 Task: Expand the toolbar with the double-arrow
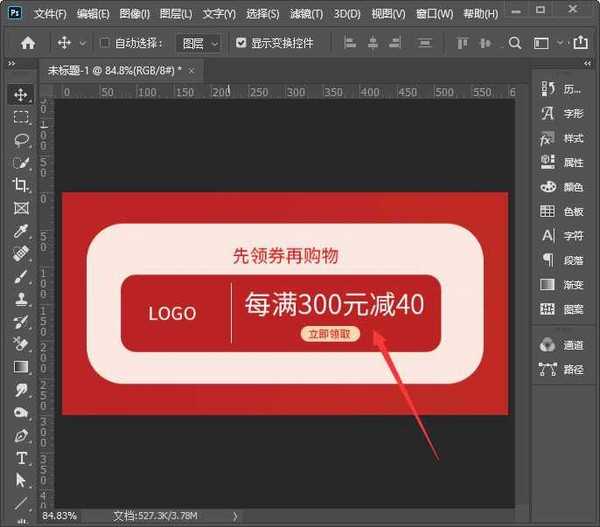click(13, 64)
